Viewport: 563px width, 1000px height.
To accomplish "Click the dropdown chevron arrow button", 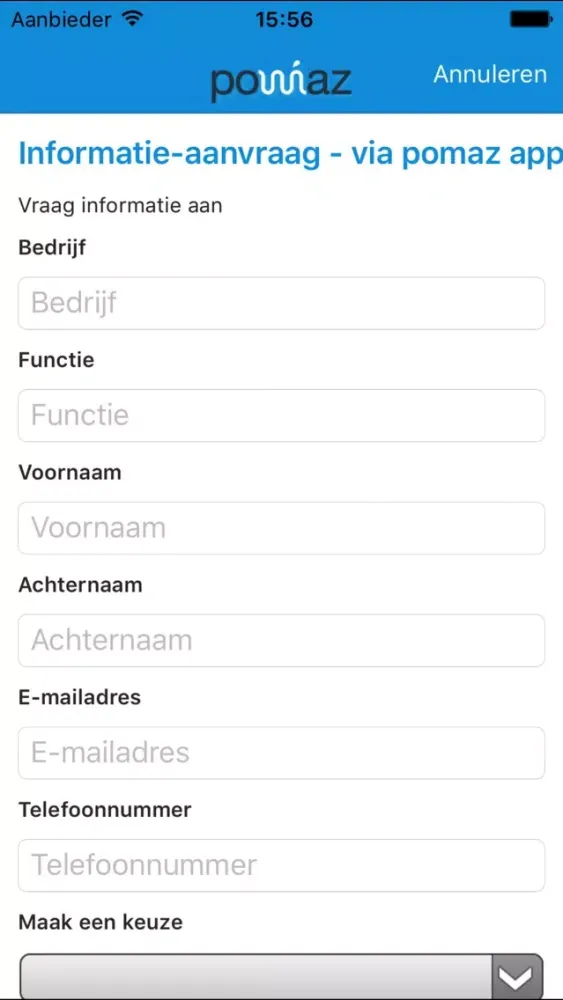I will [518, 976].
